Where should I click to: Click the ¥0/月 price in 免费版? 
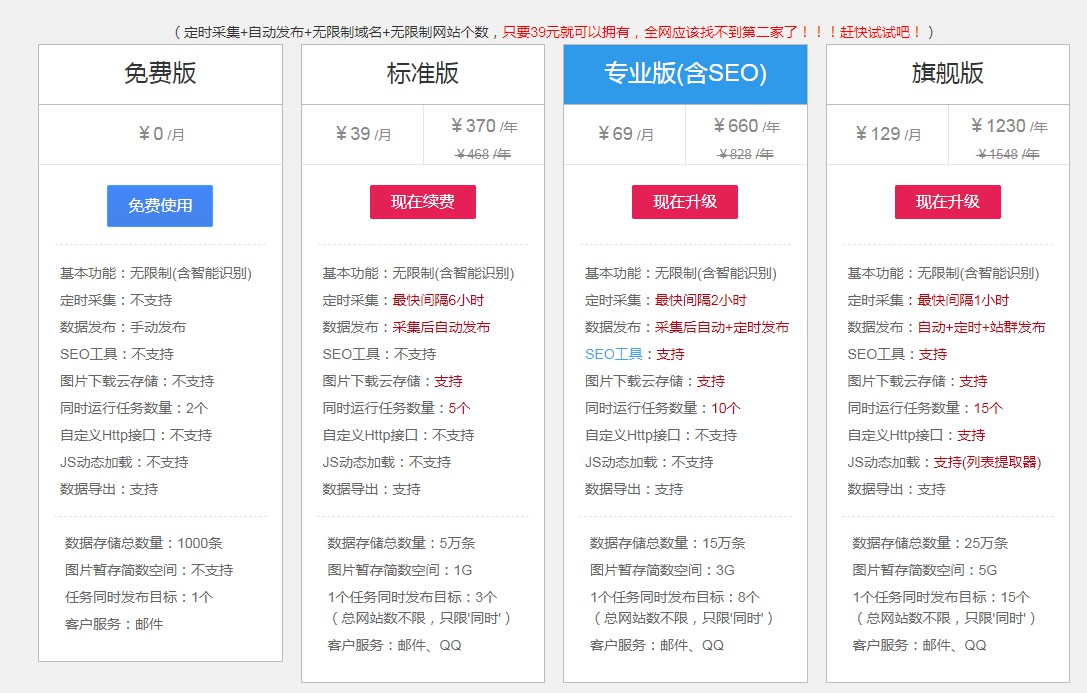[160, 134]
